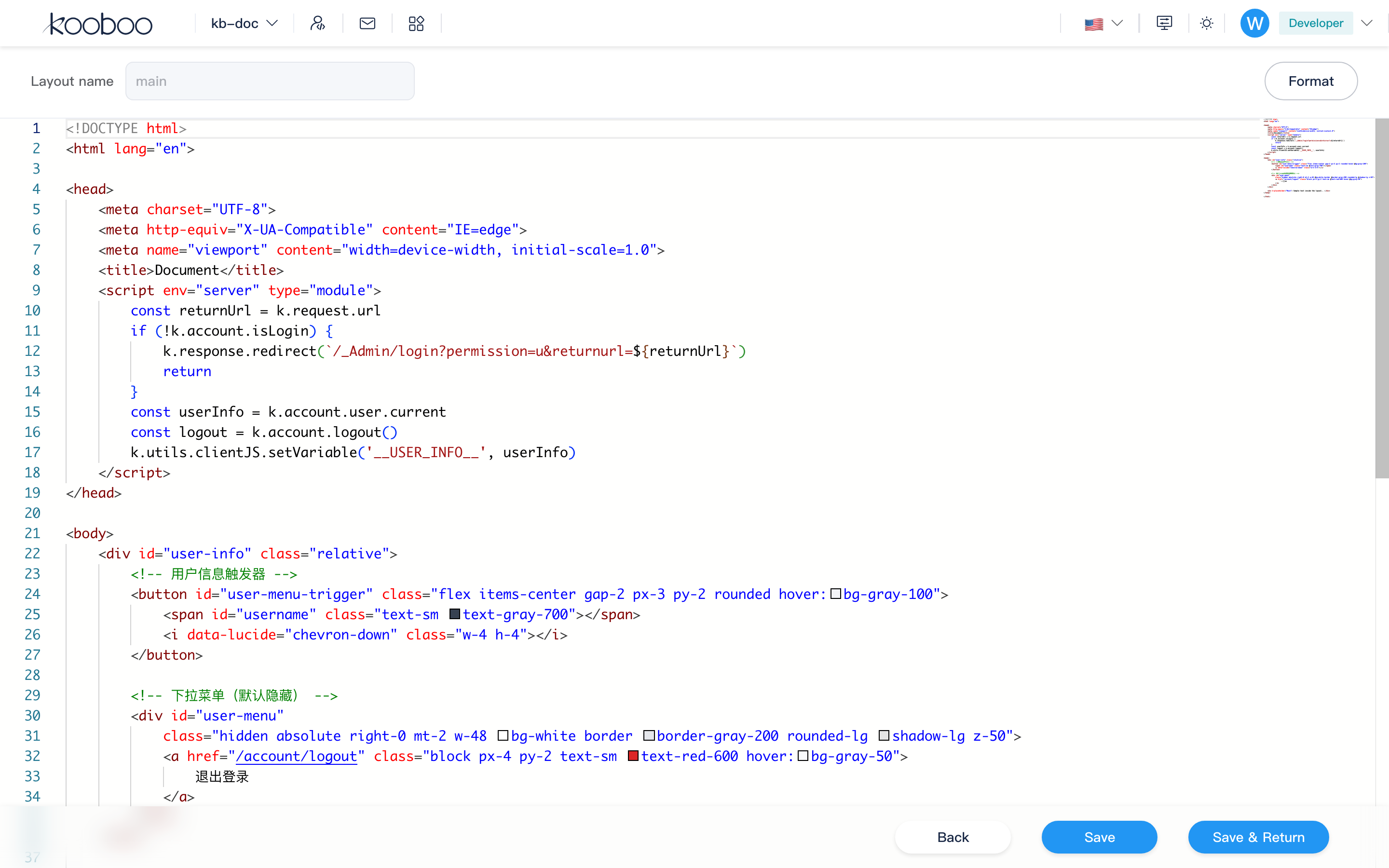The height and width of the screenshot is (868, 1389).
Task: Click the meta charset UTF-8 line
Action: pos(187,210)
